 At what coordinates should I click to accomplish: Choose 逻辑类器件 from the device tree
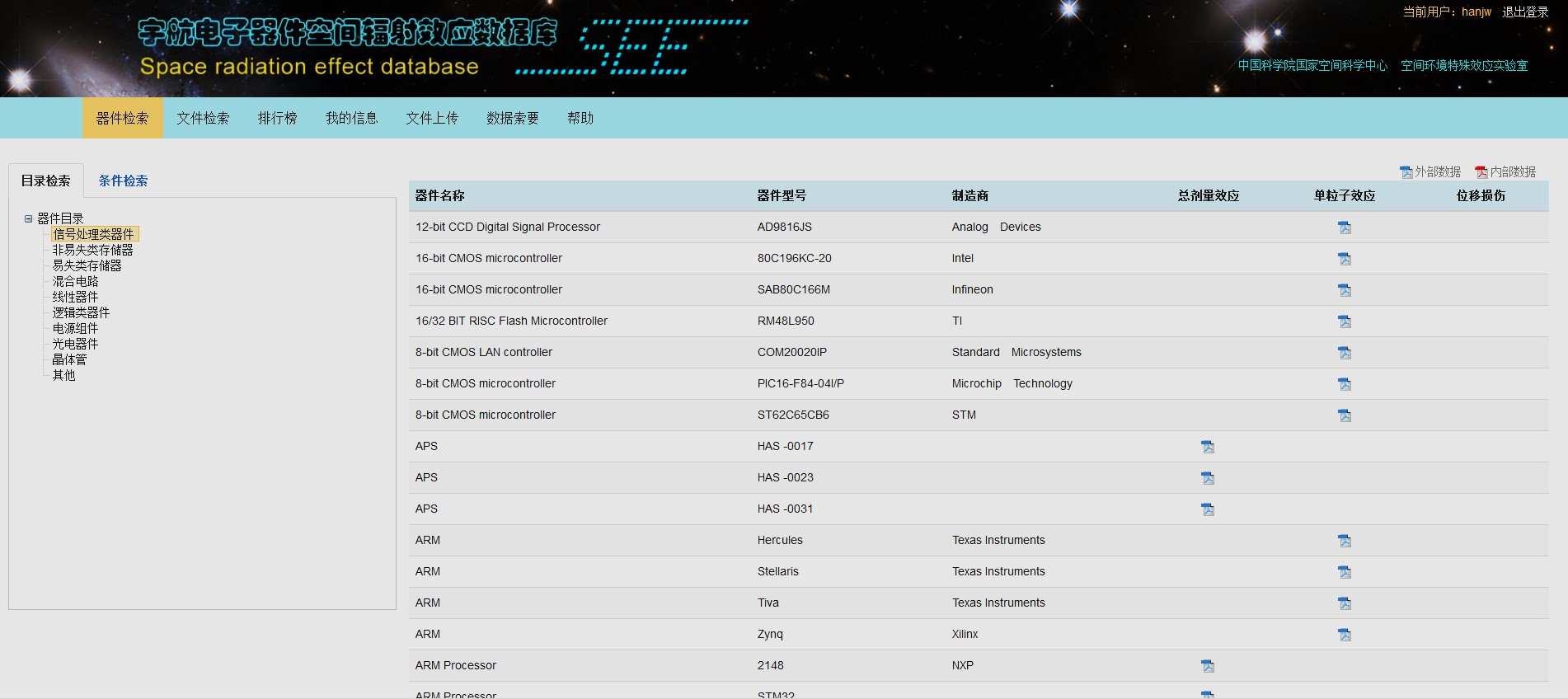(81, 312)
